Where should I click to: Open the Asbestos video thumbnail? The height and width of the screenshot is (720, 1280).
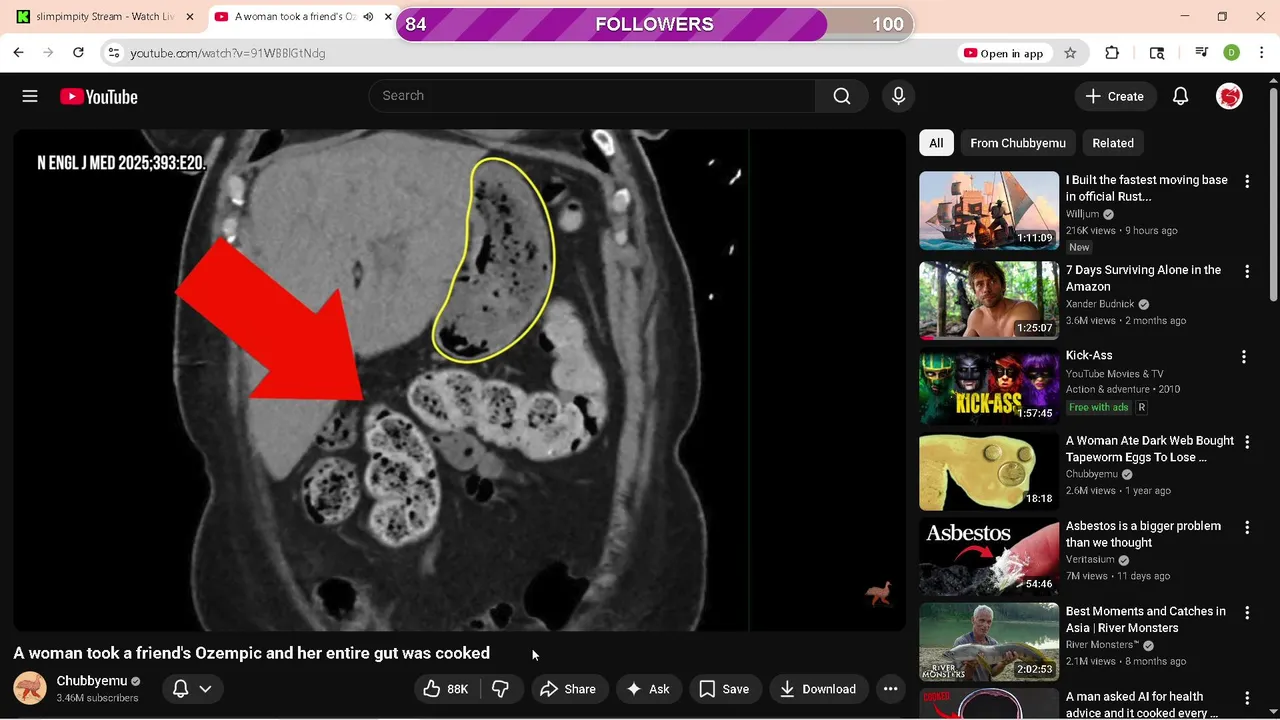989,557
